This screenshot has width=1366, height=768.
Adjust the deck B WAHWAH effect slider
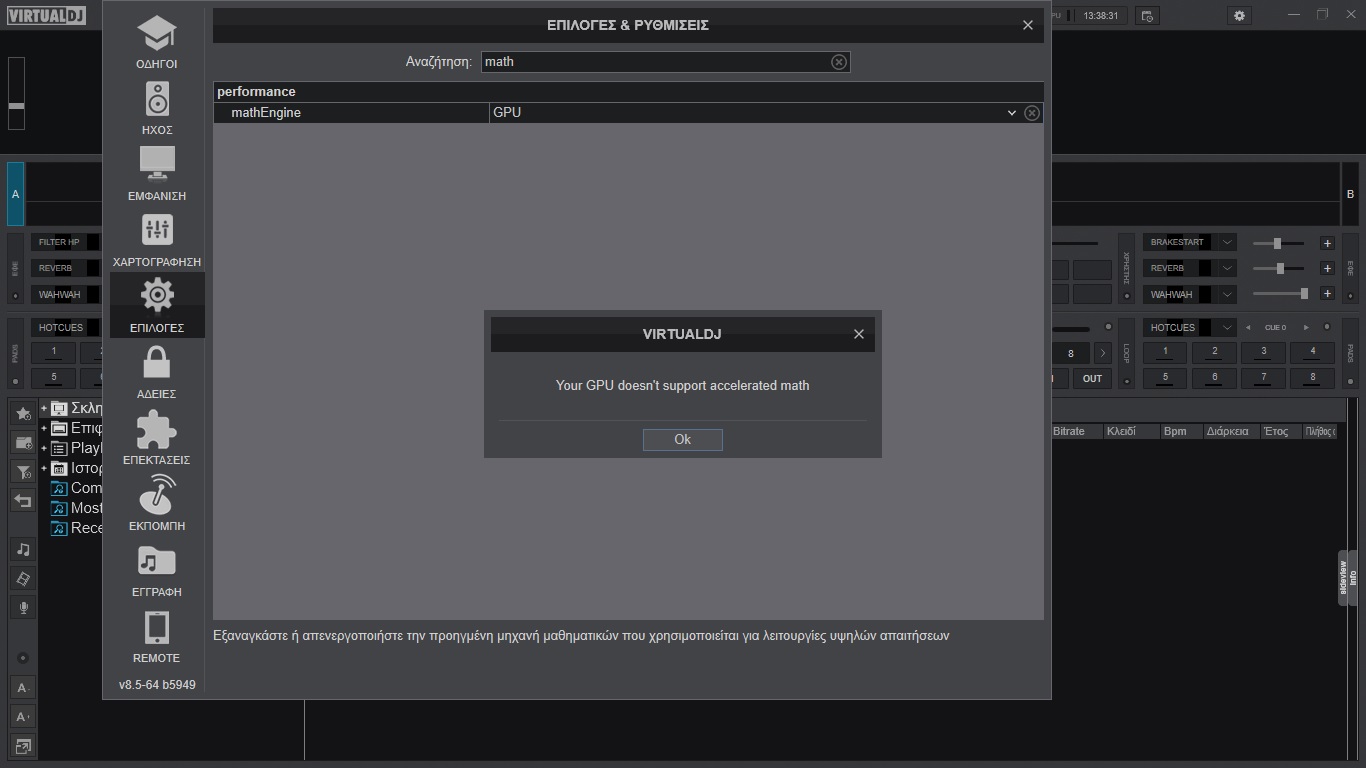pos(1280,293)
